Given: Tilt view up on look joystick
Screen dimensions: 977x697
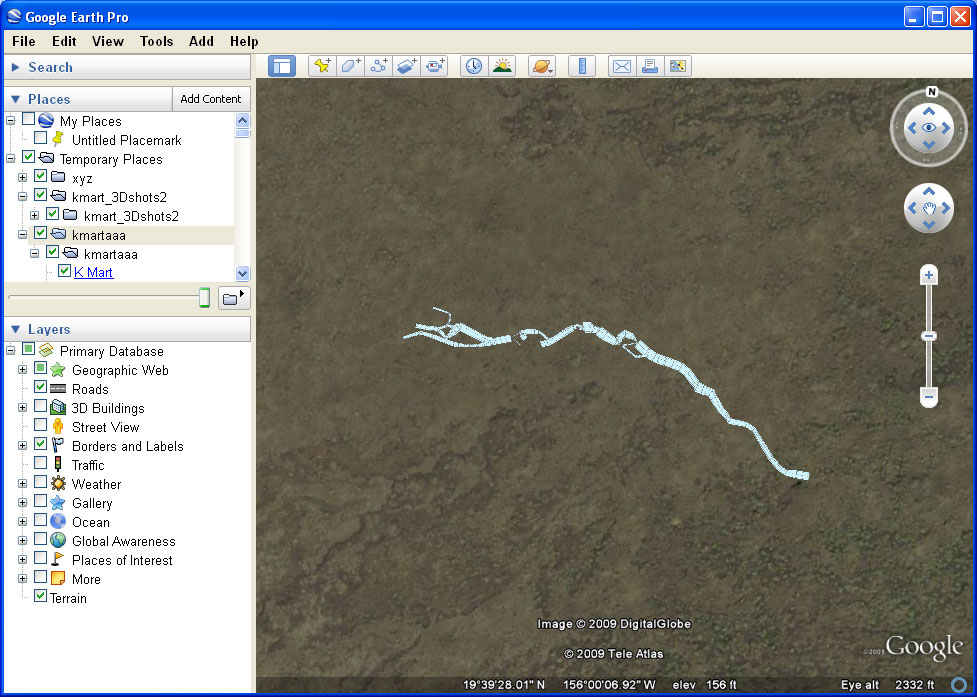Looking at the screenshot, I should coord(929,111).
